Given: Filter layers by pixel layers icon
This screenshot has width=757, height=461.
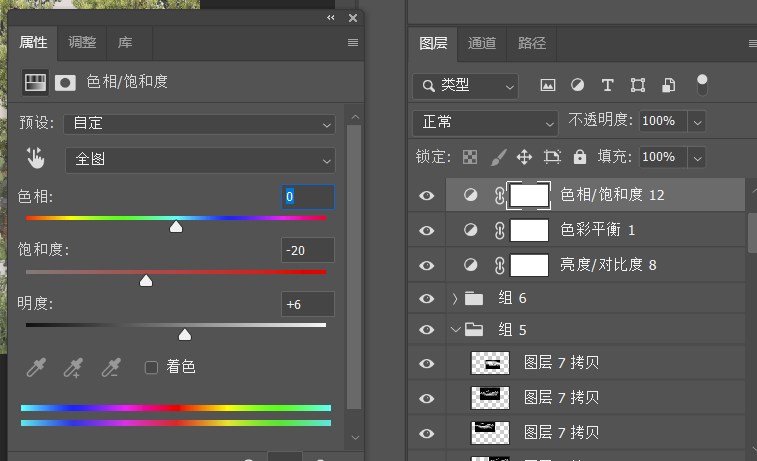Looking at the screenshot, I should (x=547, y=85).
